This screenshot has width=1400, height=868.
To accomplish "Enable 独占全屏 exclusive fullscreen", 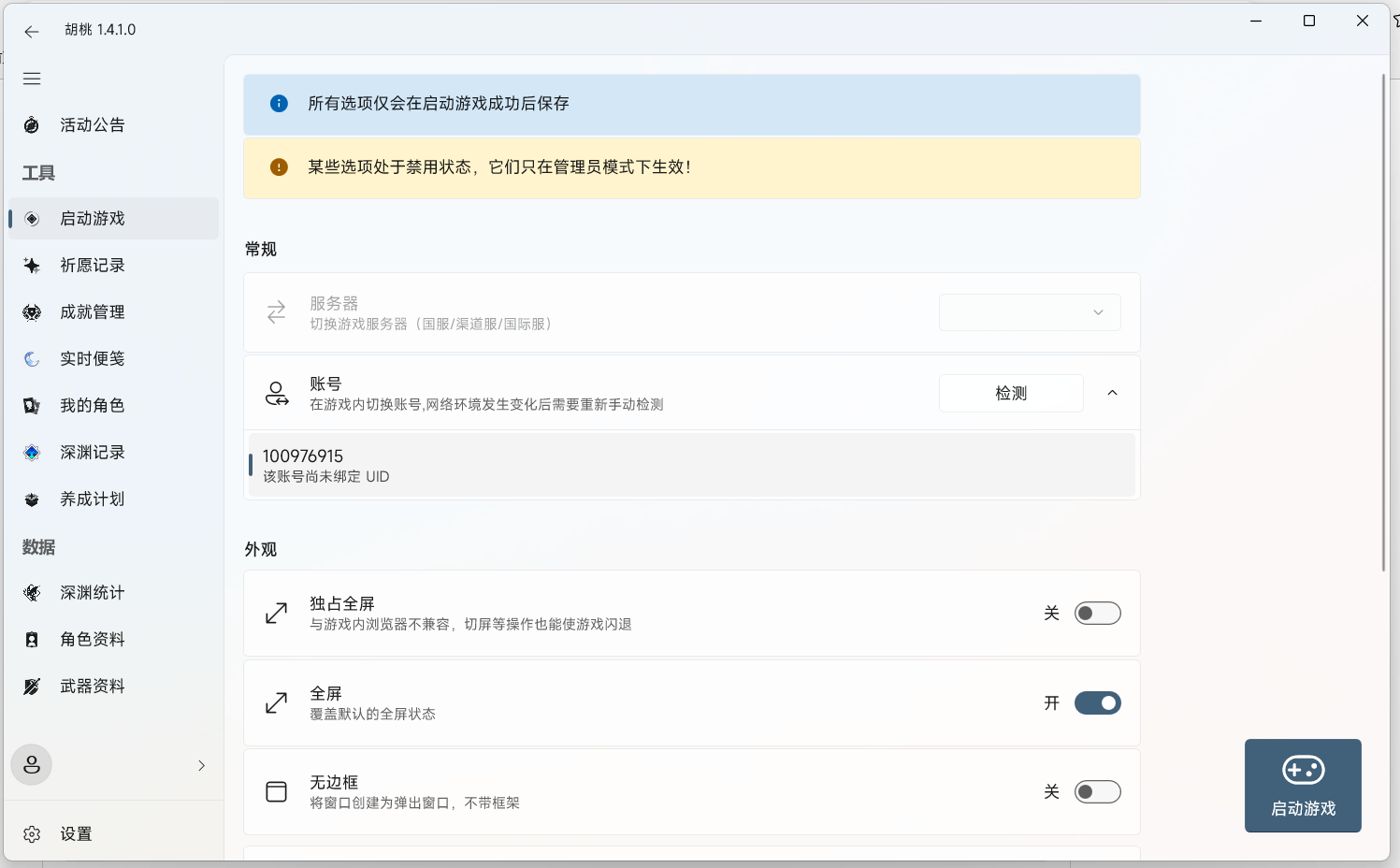I will coord(1097,613).
